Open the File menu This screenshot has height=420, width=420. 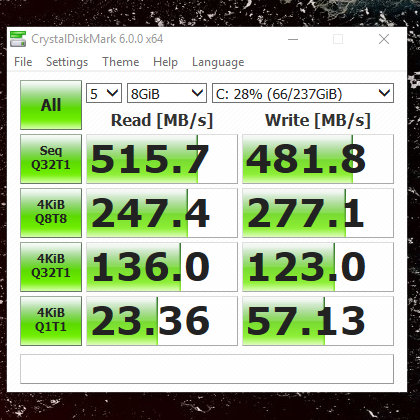pos(23,62)
